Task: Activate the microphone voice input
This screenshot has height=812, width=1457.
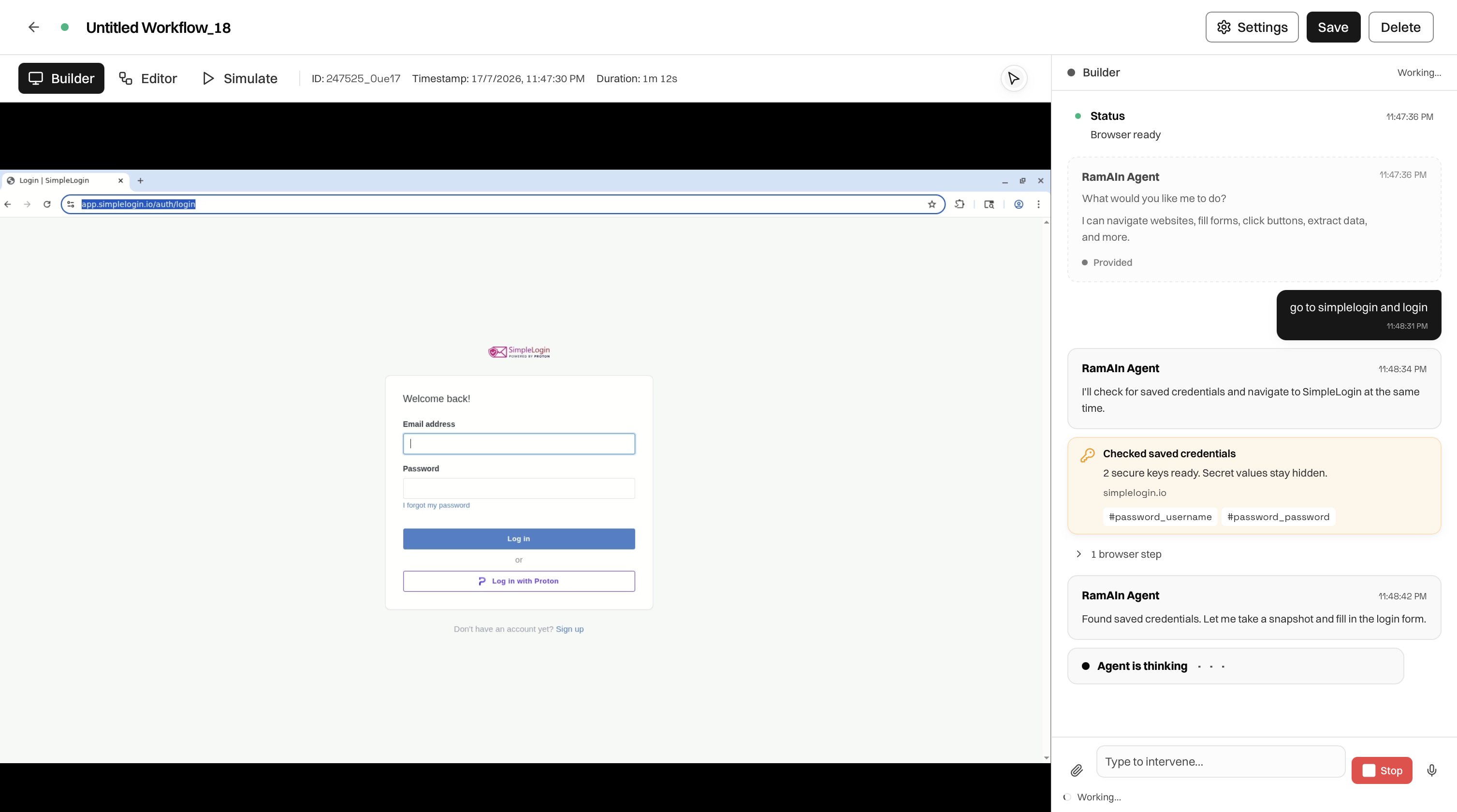Action: click(x=1431, y=770)
